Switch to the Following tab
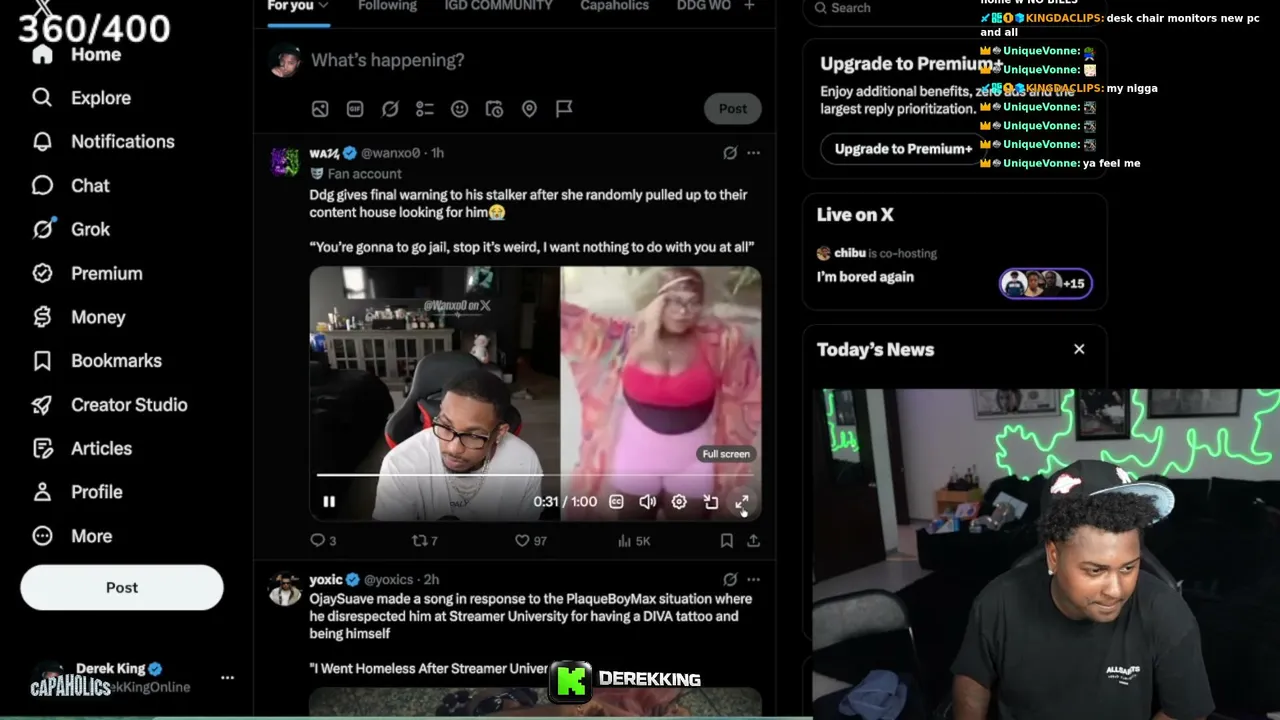Screen dimensions: 1280x720 [387, 6]
